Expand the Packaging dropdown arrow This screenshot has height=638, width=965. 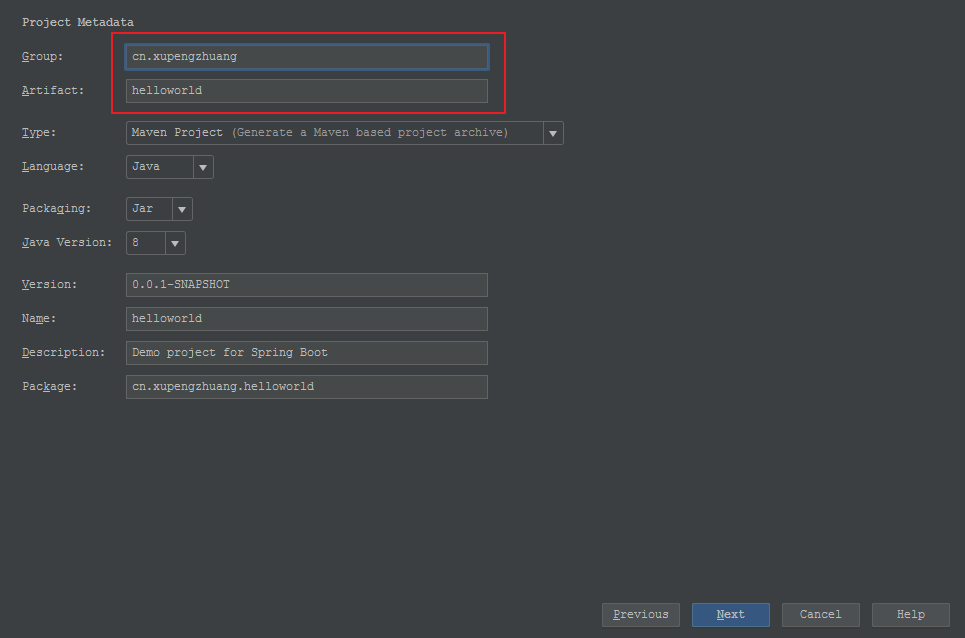pyautogui.click(x=182, y=209)
